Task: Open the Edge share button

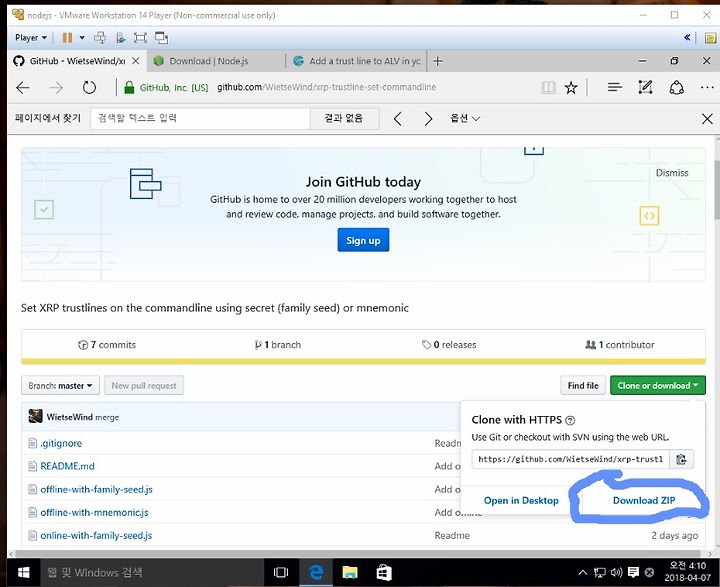Action: tap(676, 87)
